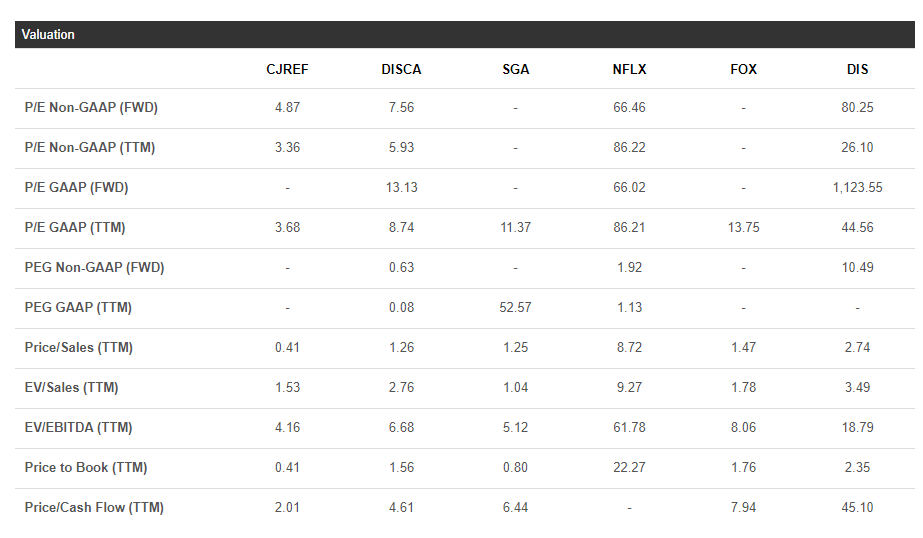Click the CJREF column header
This screenshot has height=538, width=923.
pyautogui.click(x=287, y=69)
